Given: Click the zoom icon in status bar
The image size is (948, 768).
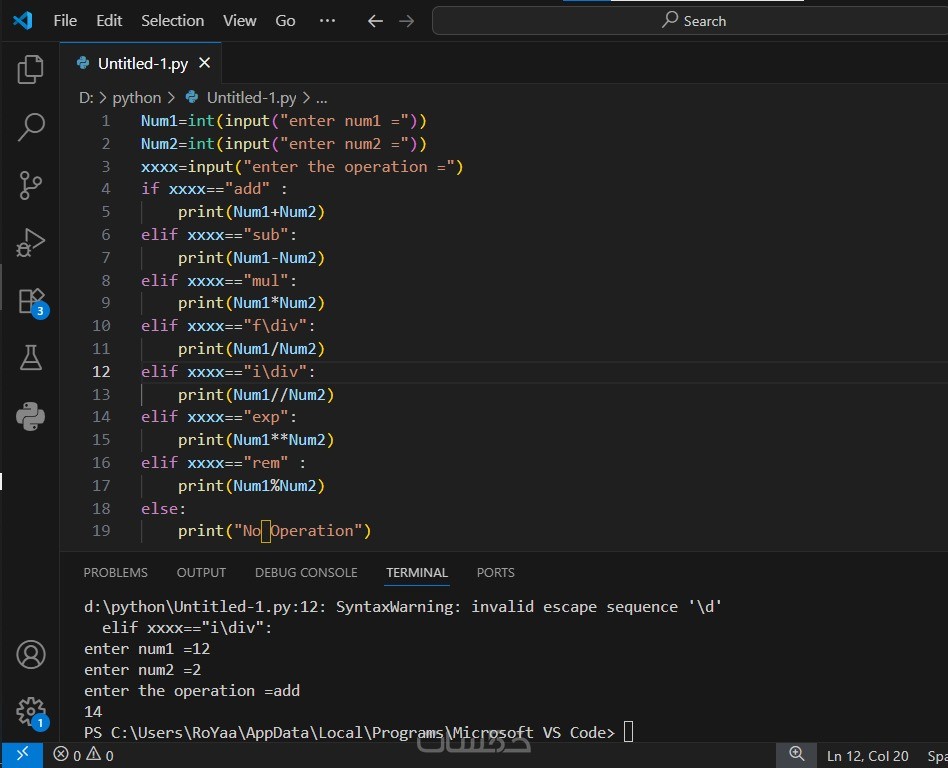Looking at the screenshot, I should (796, 755).
